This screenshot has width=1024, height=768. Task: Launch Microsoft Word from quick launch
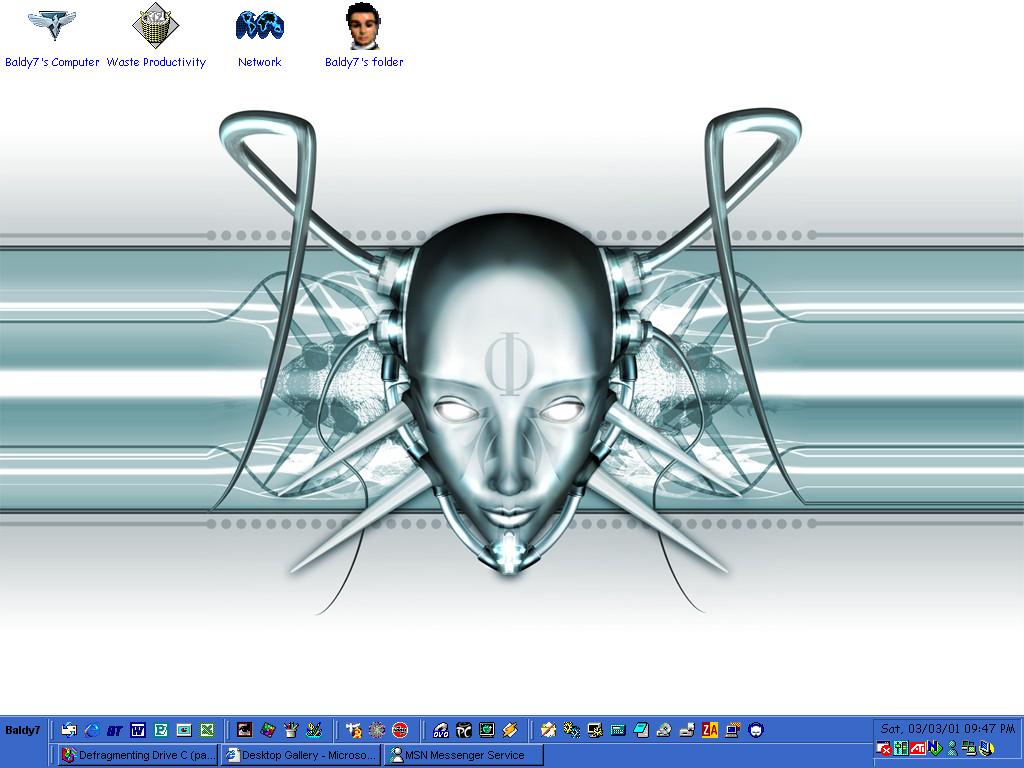click(x=138, y=730)
